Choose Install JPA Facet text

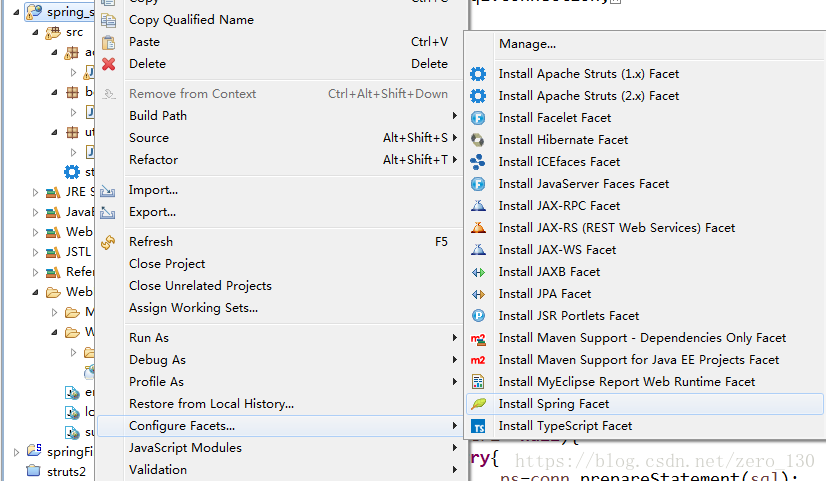tap(545, 294)
